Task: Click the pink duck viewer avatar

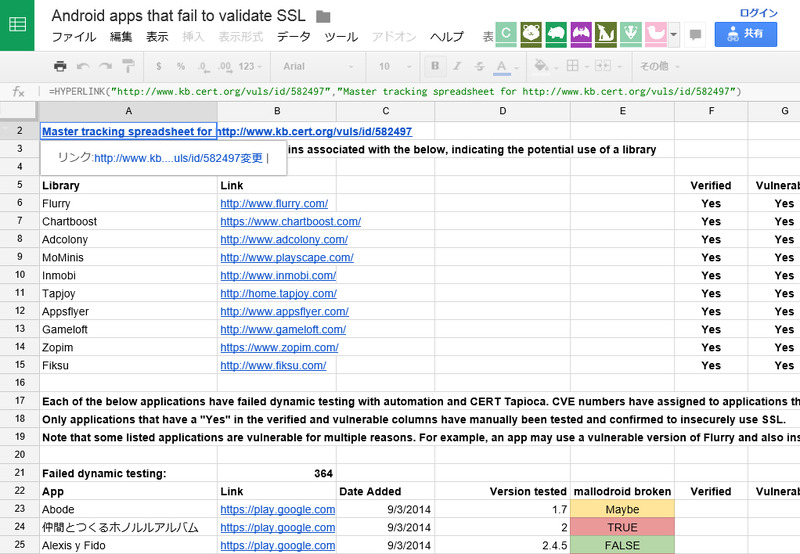Action: (x=655, y=34)
